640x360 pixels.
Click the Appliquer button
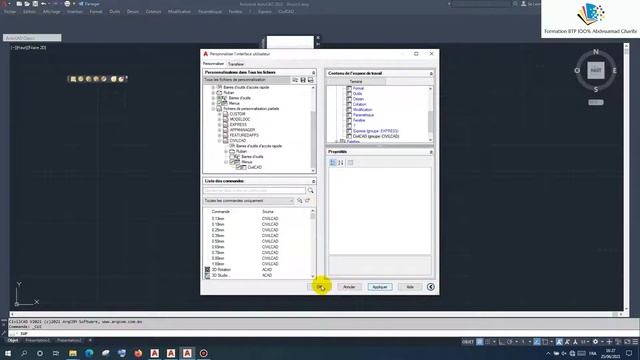(x=380, y=287)
